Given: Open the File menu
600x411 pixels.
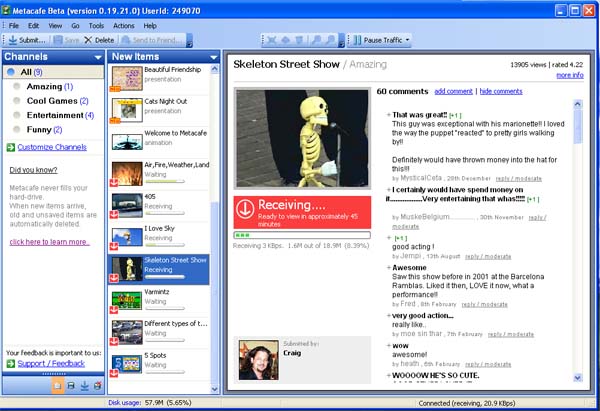Looking at the screenshot, I should (13, 26).
